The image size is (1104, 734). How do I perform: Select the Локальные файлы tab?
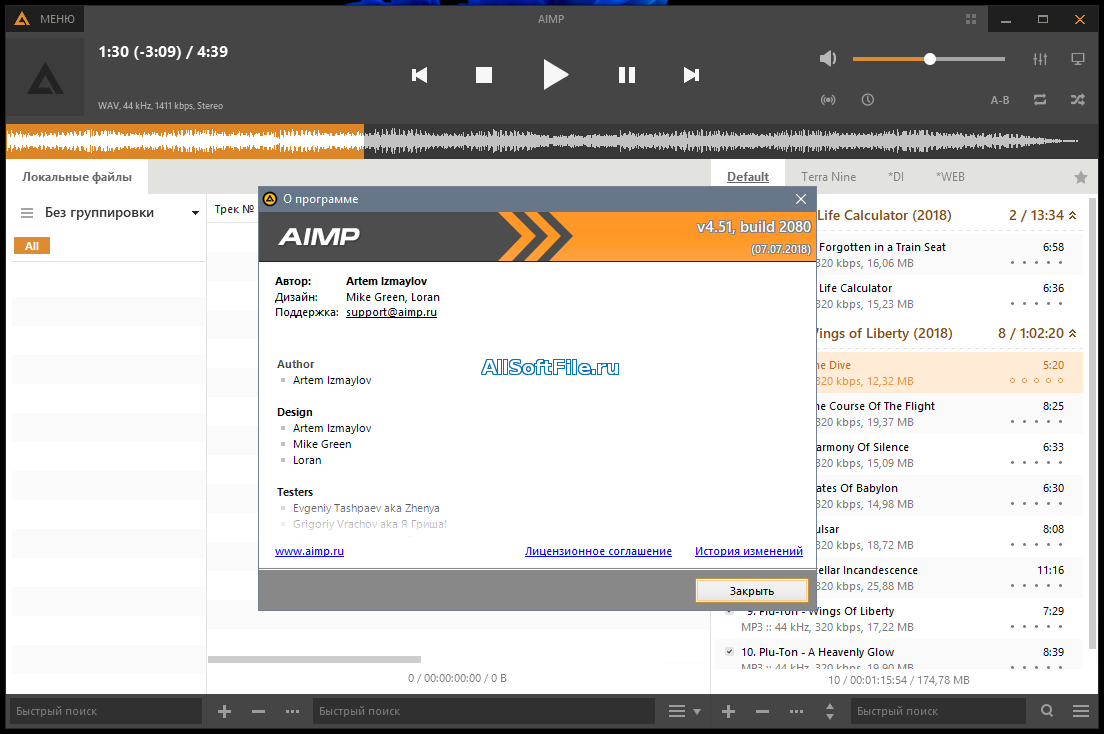77,177
